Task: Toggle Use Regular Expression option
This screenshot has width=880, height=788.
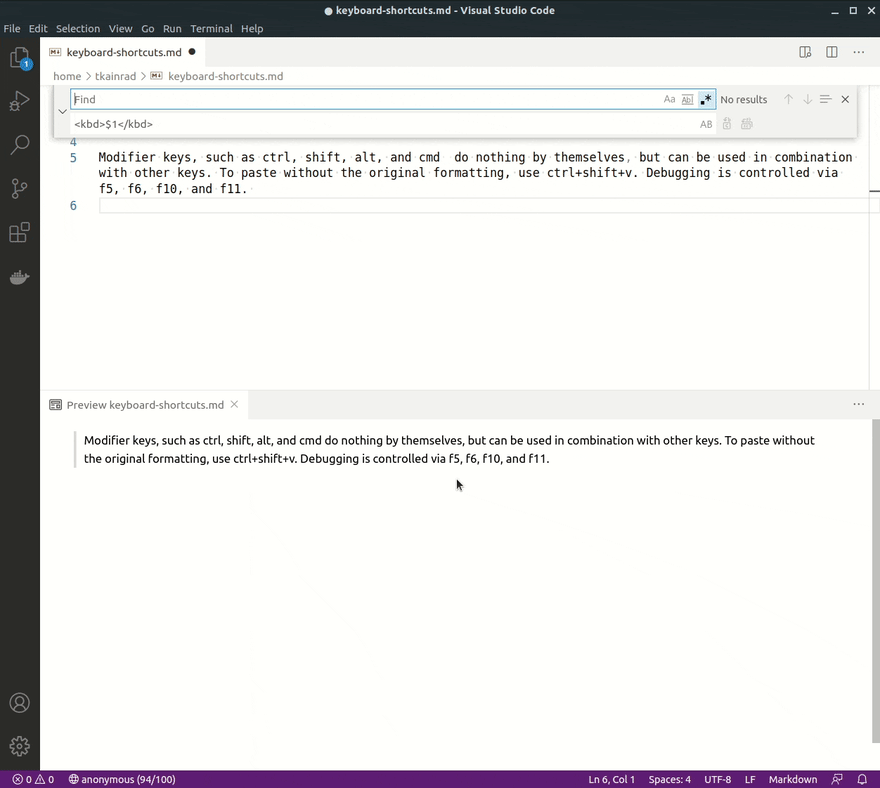Action: 706,99
